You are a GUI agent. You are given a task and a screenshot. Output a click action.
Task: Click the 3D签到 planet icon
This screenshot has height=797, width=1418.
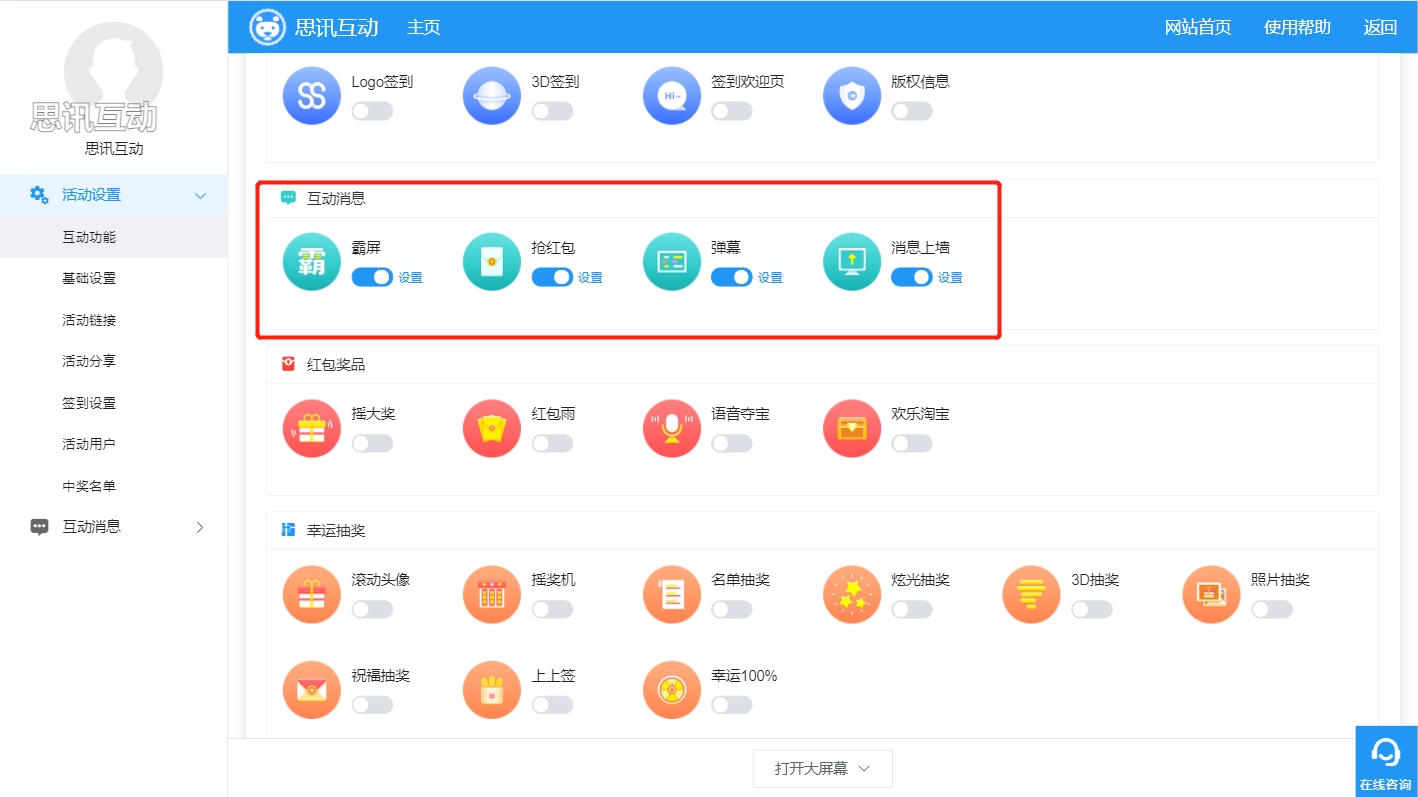point(492,96)
